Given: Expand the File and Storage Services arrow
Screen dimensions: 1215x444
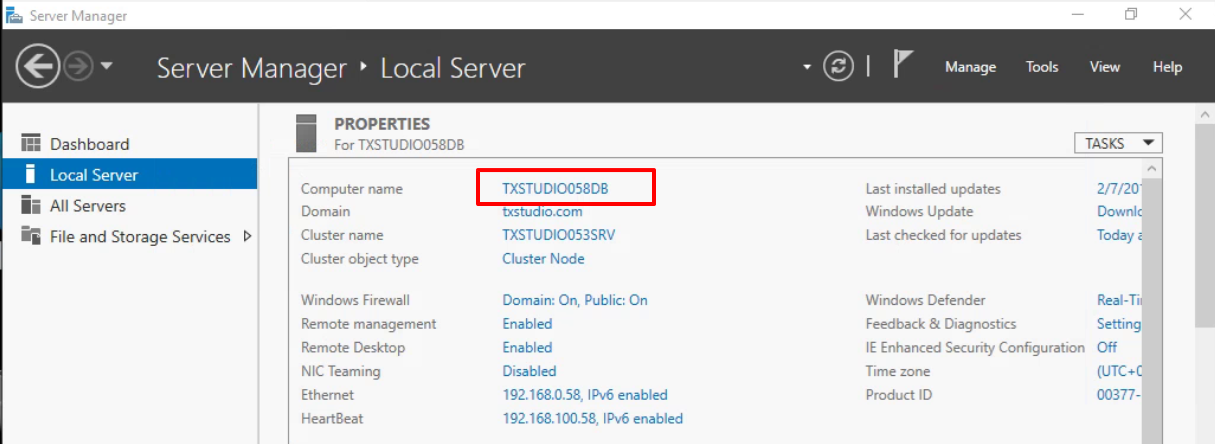Looking at the screenshot, I should (247, 237).
